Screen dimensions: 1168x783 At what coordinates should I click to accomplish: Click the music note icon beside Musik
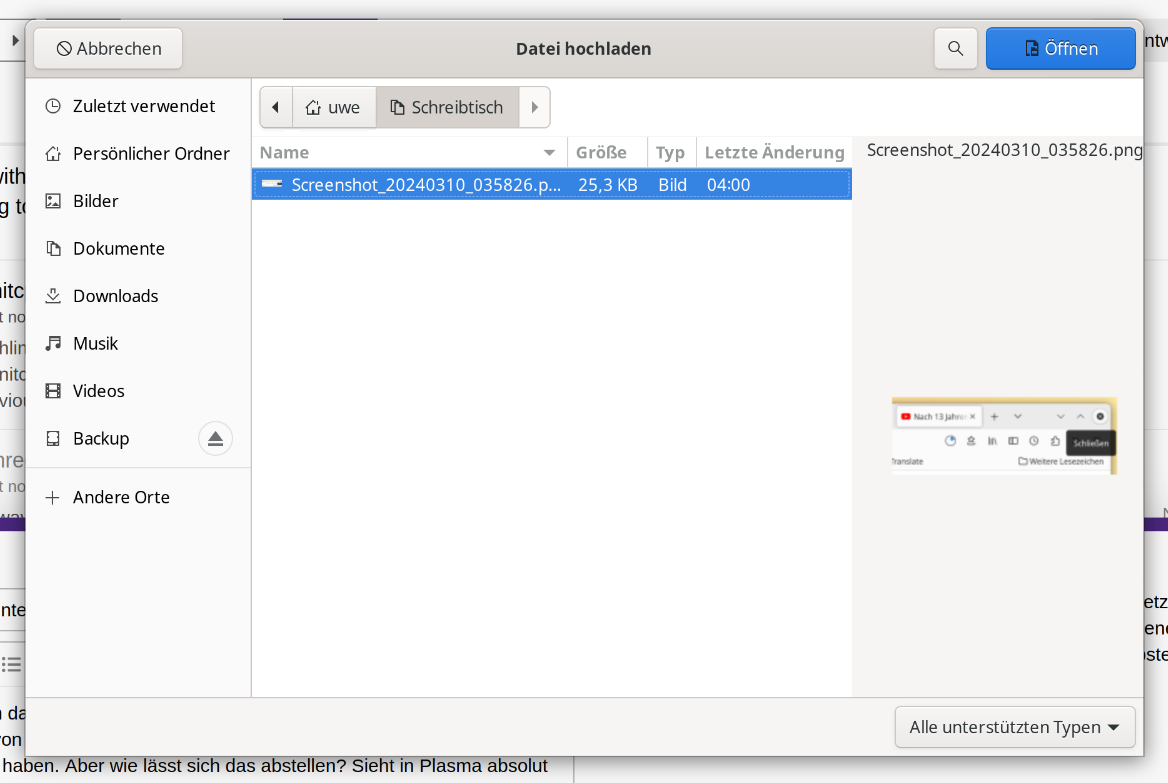pyautogui.click(x=53, y=343)
